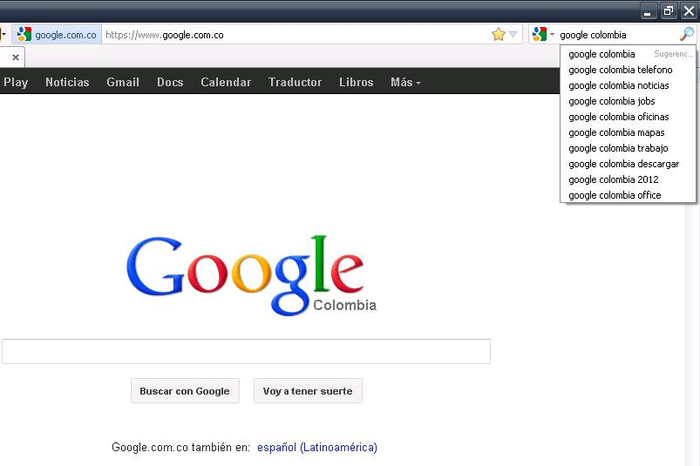The image size is (700, 466).
Task: Select suggestion 'google colombia telefono'
Action: tap(628, 70)
